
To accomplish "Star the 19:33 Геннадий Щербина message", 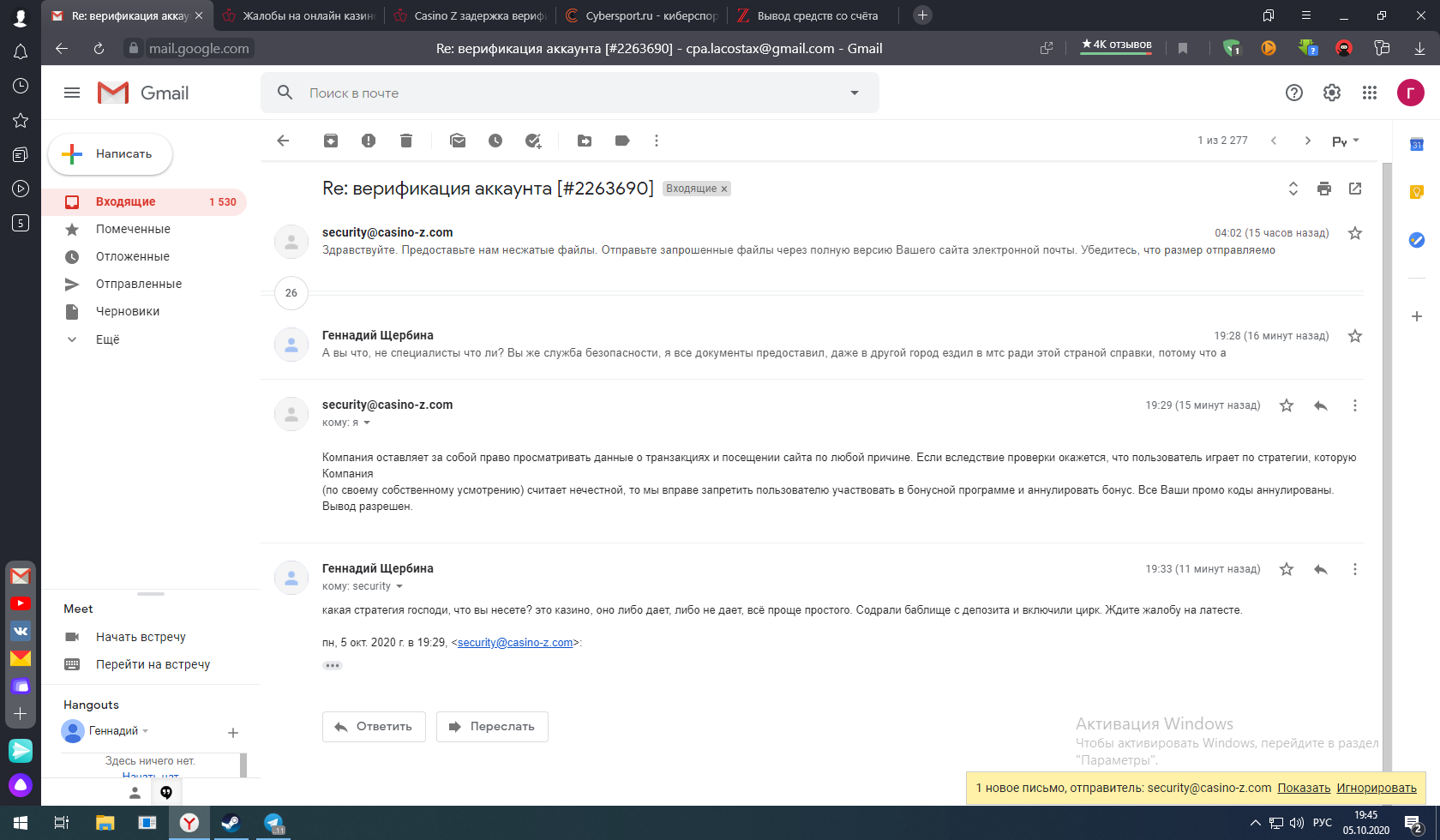I will click(1287, 569).
